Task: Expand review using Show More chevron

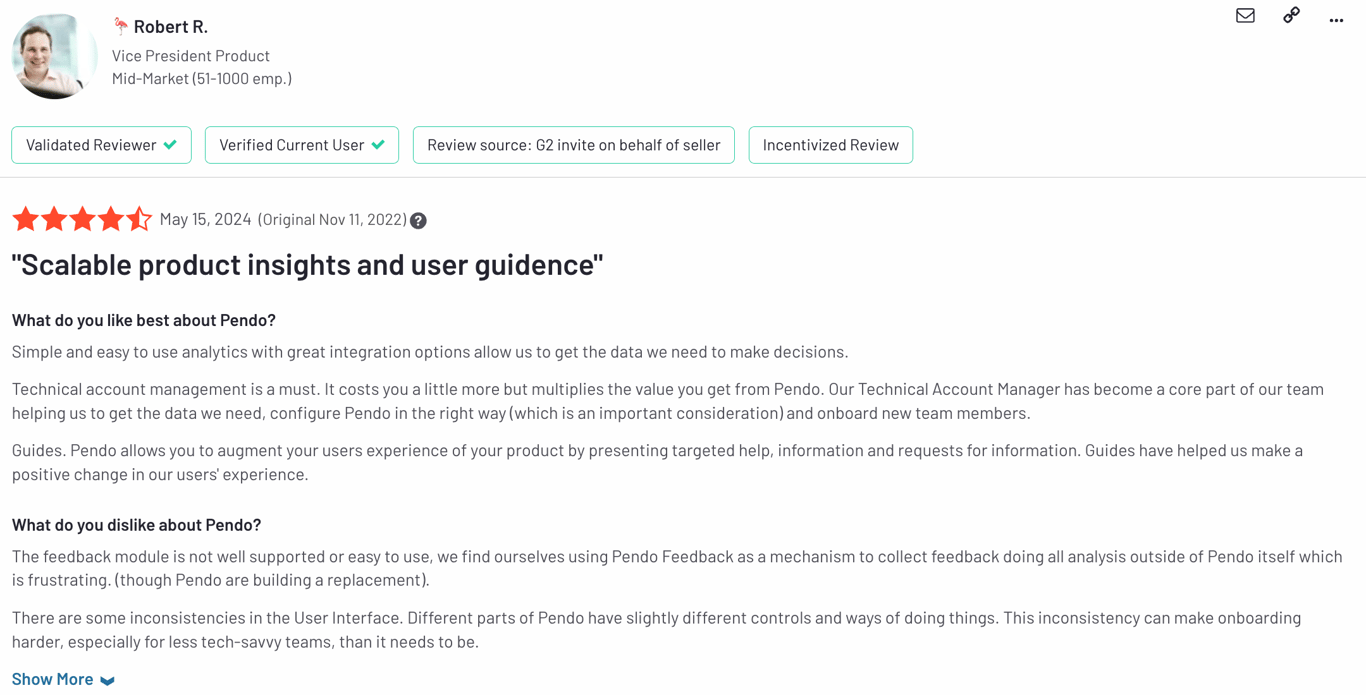Action: [108, 680]
